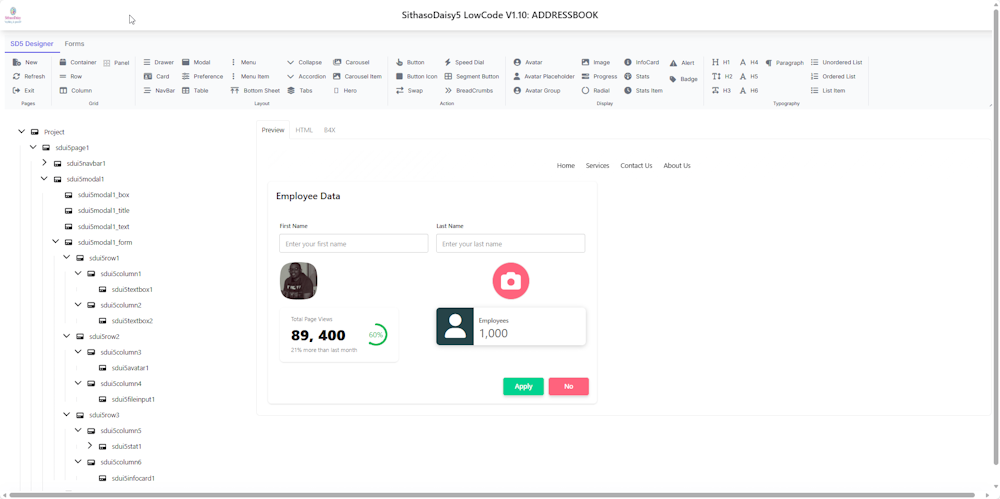Add an Avatar display component
The image size is (1000, 499).
tap(527, 63)
